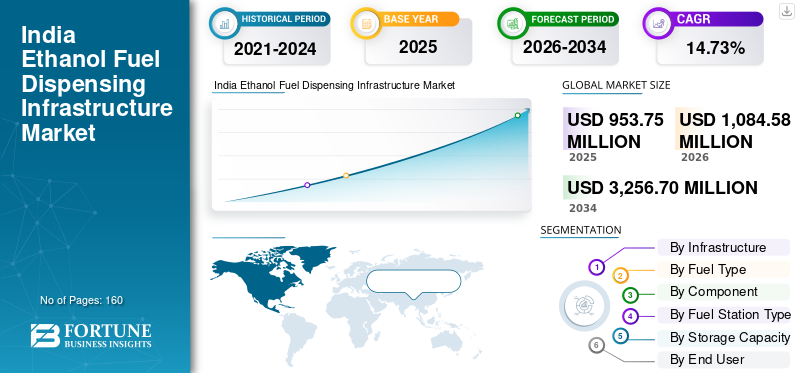Image resolution: width=800 pixels, height=373 pixels.
Task: Click the Base Year calendar icon
Action: pos(365,23)
